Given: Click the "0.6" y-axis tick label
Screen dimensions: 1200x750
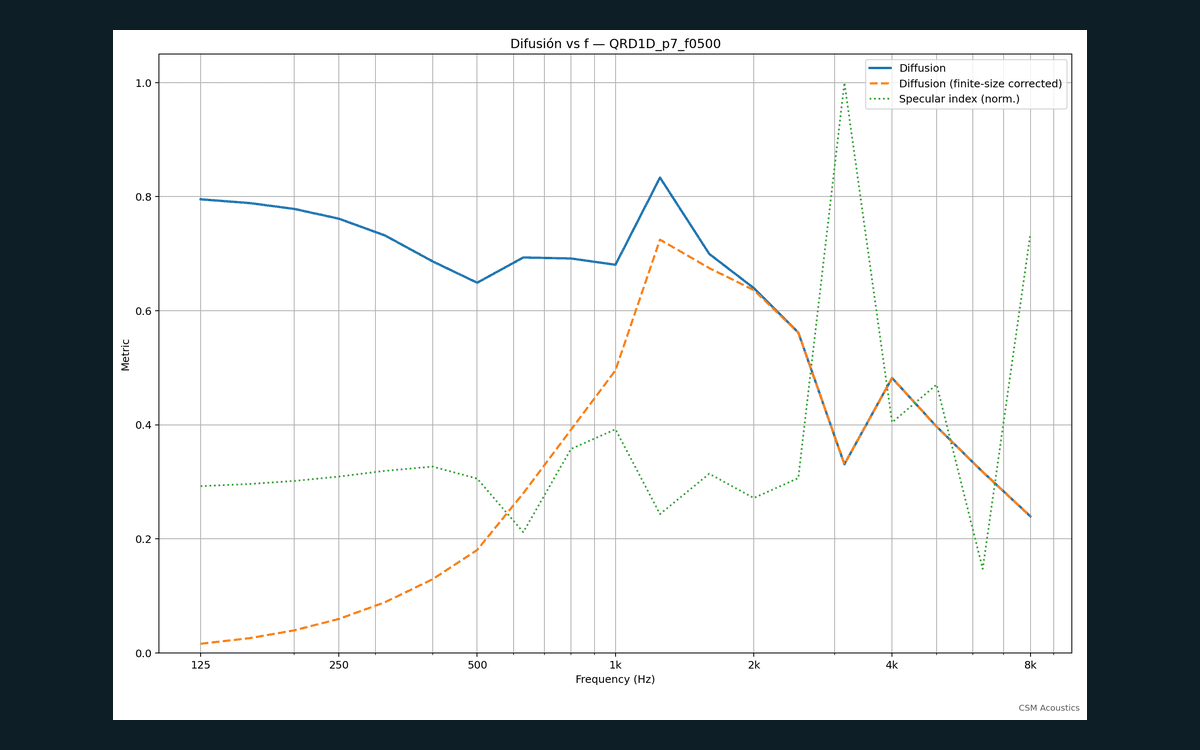Looking at the screenshot, I should (x=144, y=311).
